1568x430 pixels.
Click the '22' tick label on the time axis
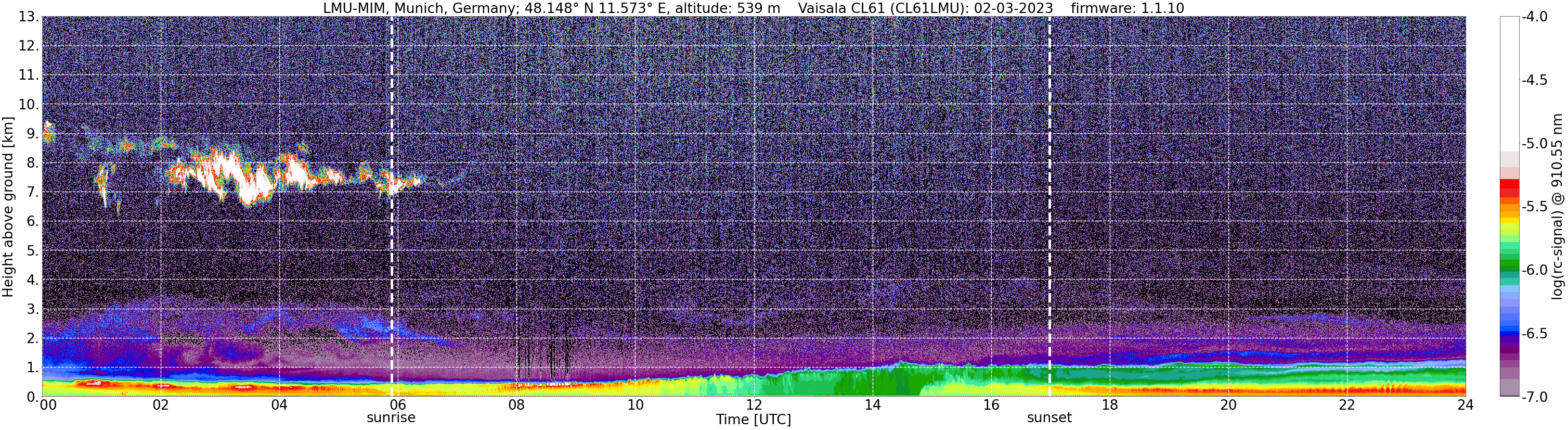[1347, 405]
